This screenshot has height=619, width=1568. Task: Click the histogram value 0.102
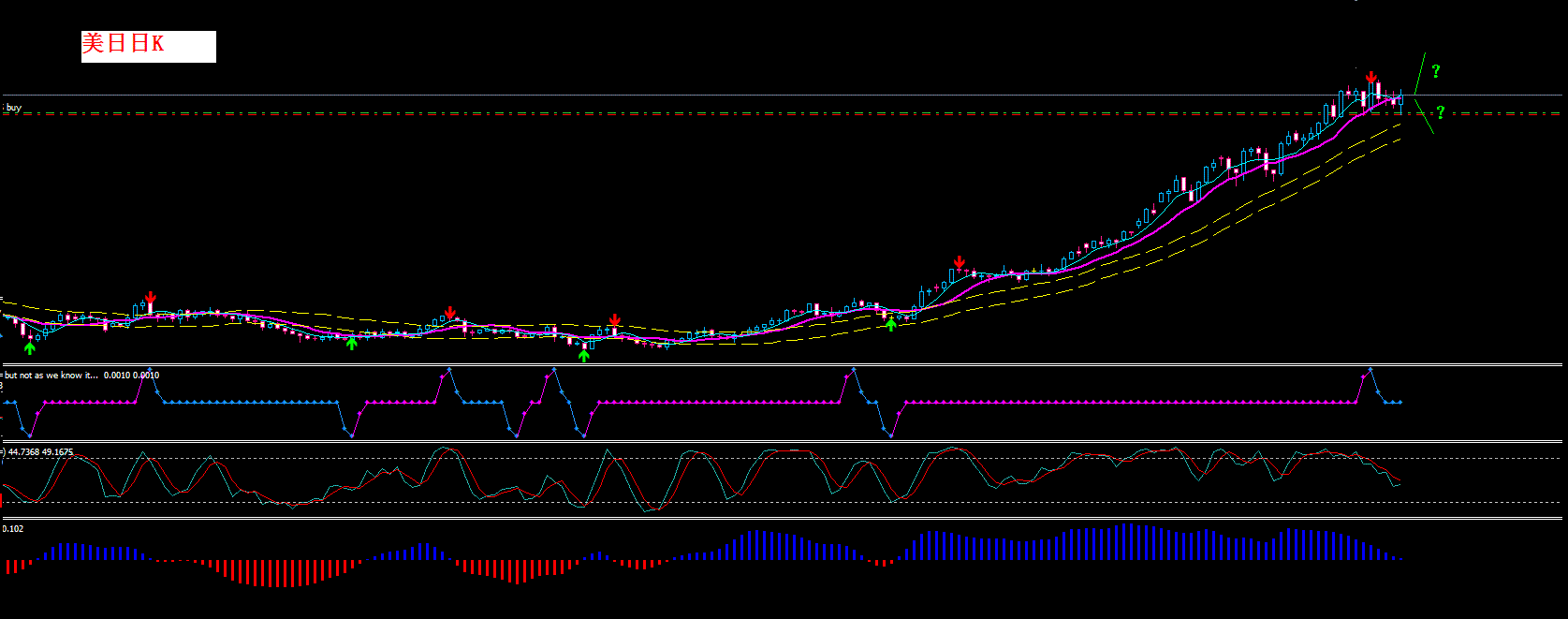pos(13,528)
